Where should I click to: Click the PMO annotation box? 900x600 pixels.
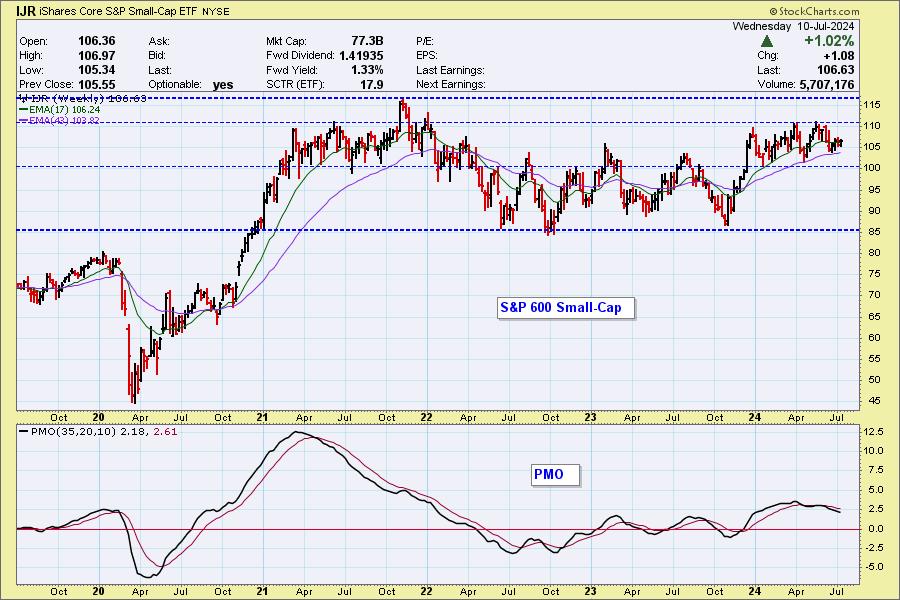coord(555,475)
